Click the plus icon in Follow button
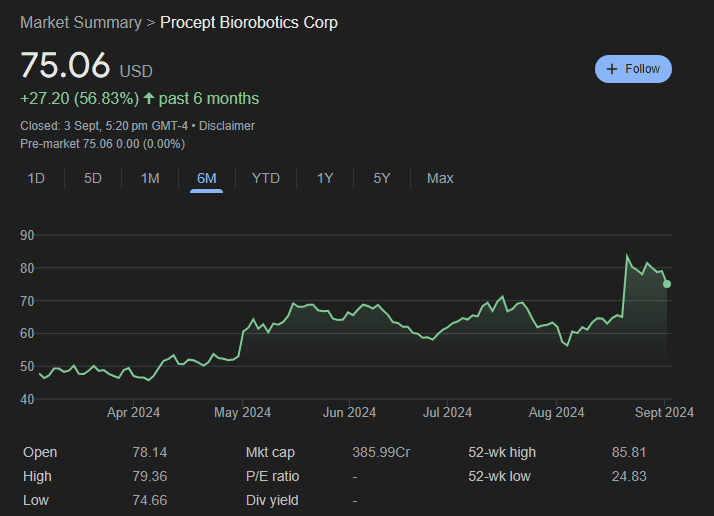 [612, 69]
